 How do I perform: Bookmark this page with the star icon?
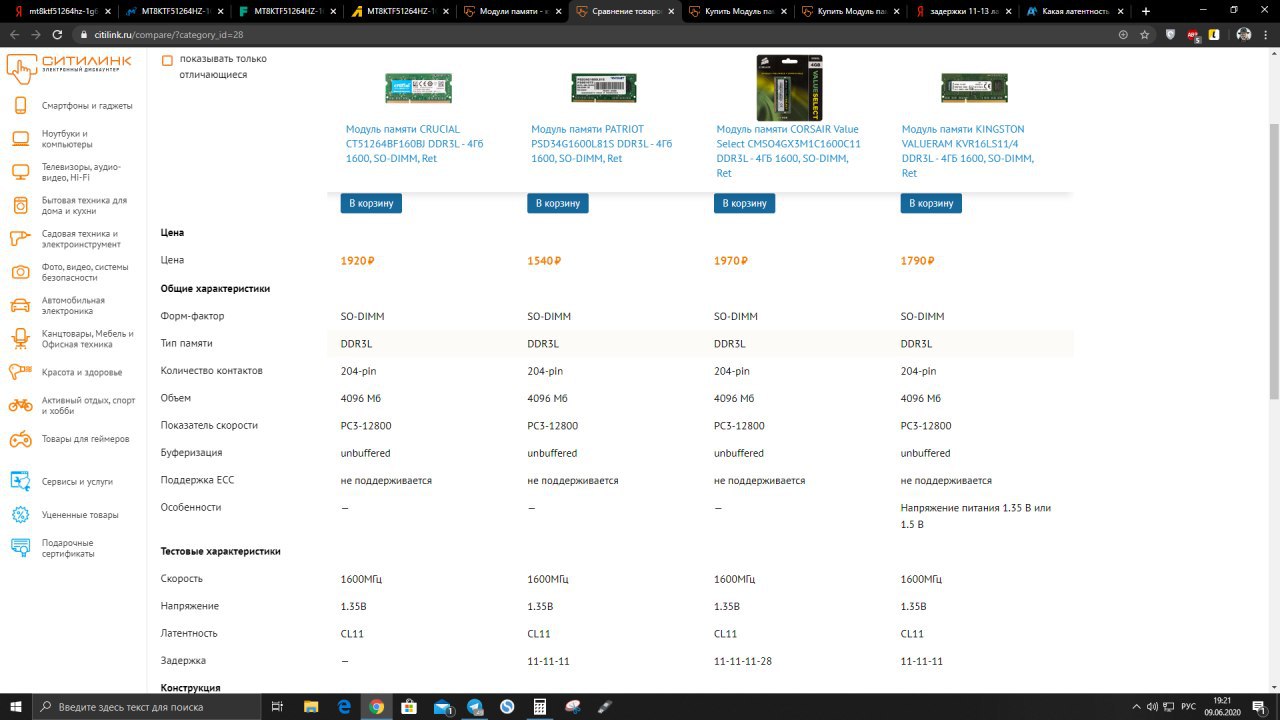point(1144,34)
